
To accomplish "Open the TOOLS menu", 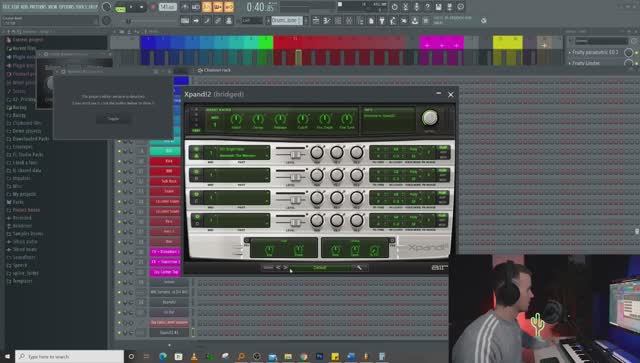I will click(x=81, y=7).
